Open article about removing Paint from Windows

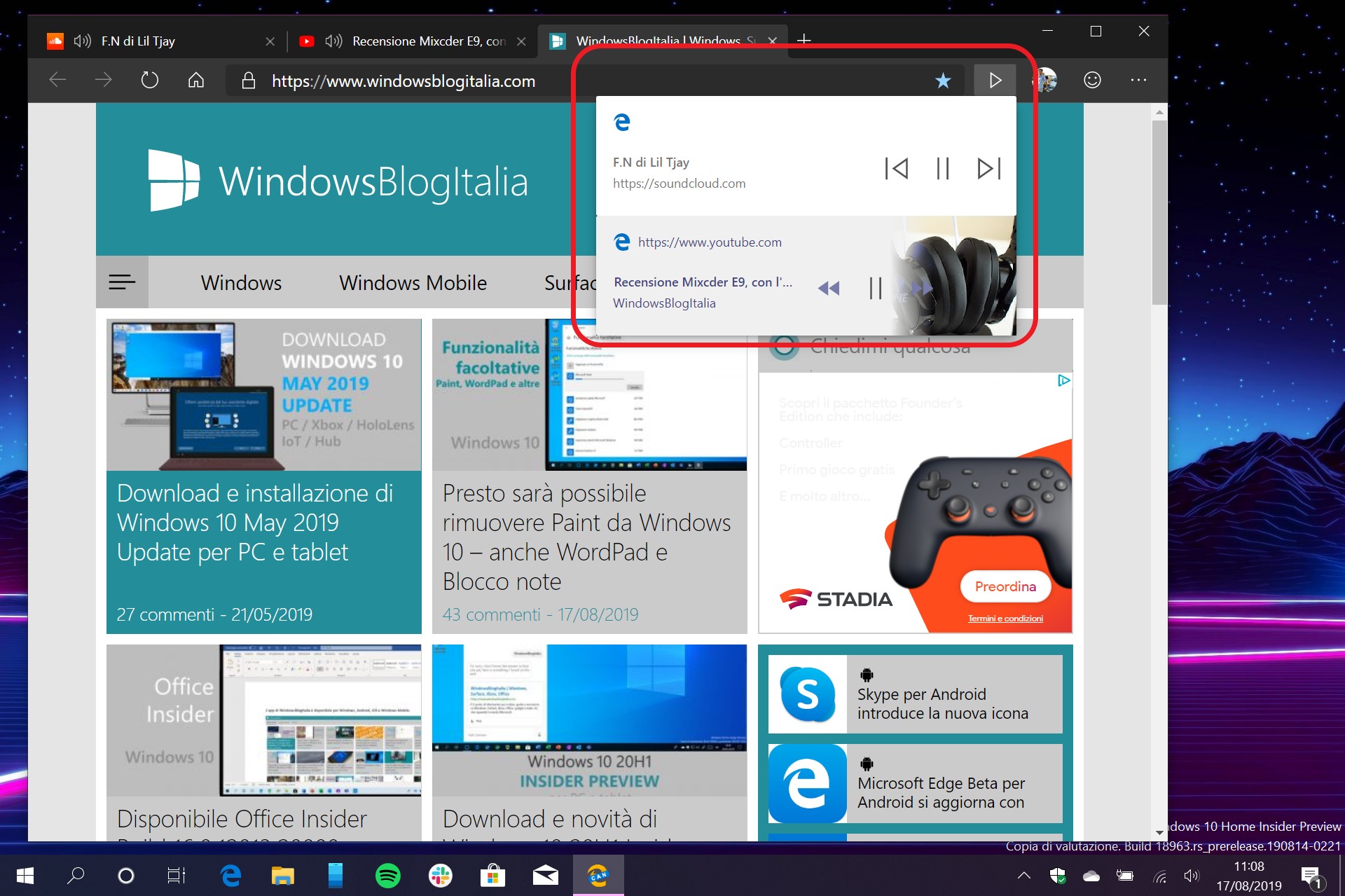pos(586,537)
